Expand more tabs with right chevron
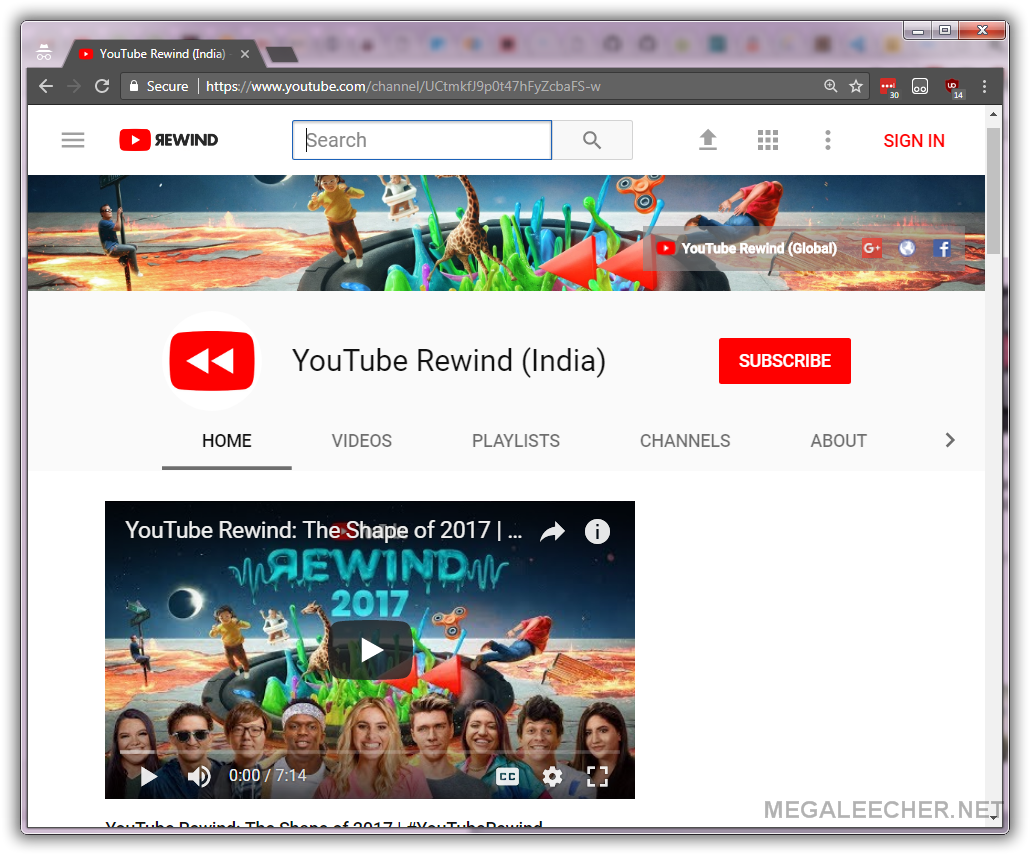1030x855 pixels. click(950, 440)
